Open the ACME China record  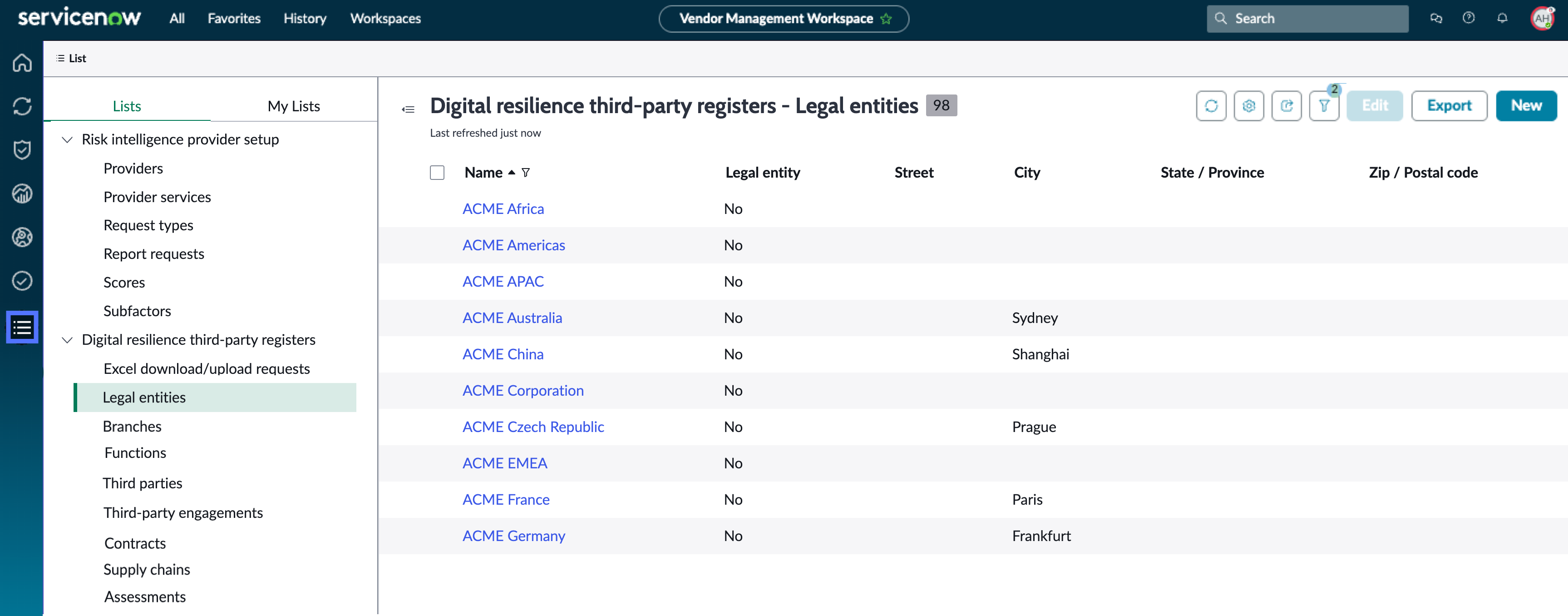coord(503,354)
